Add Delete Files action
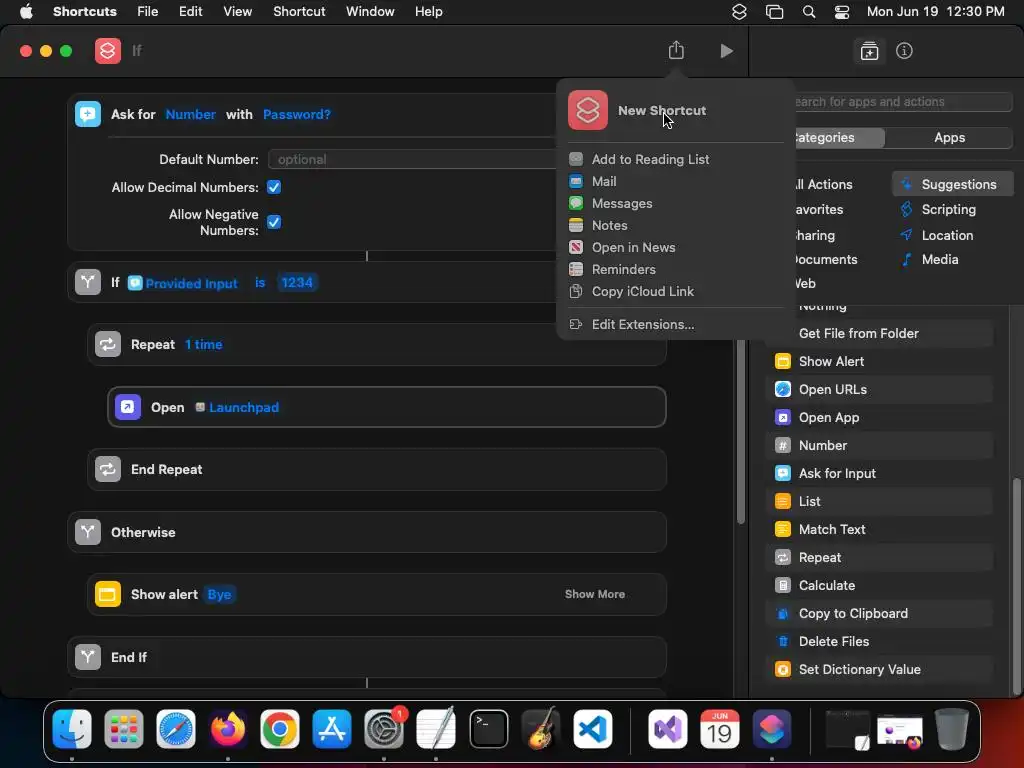 pos(879,642)
